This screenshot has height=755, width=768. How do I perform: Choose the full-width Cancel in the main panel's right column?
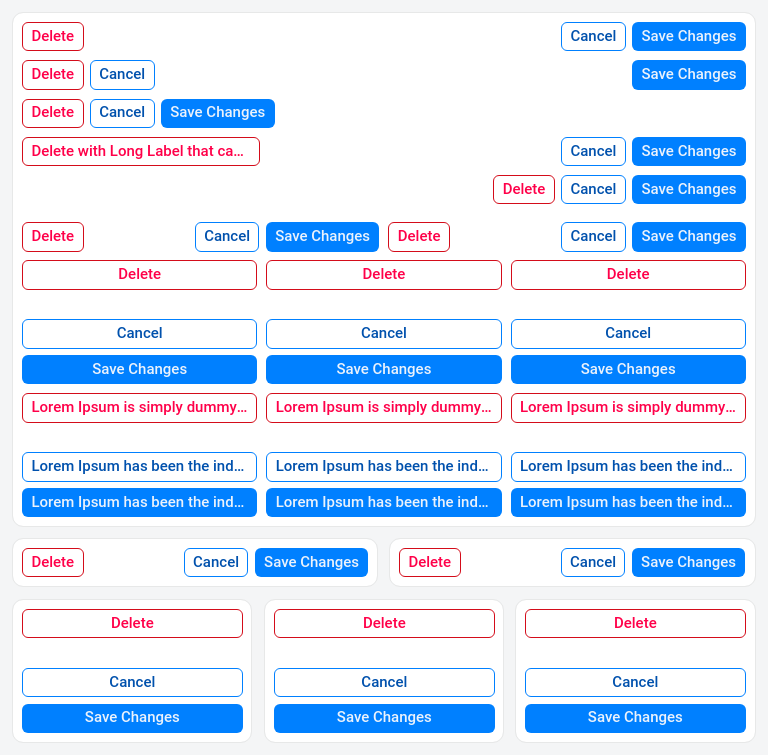pyautogui.click(x=628, y=333)
